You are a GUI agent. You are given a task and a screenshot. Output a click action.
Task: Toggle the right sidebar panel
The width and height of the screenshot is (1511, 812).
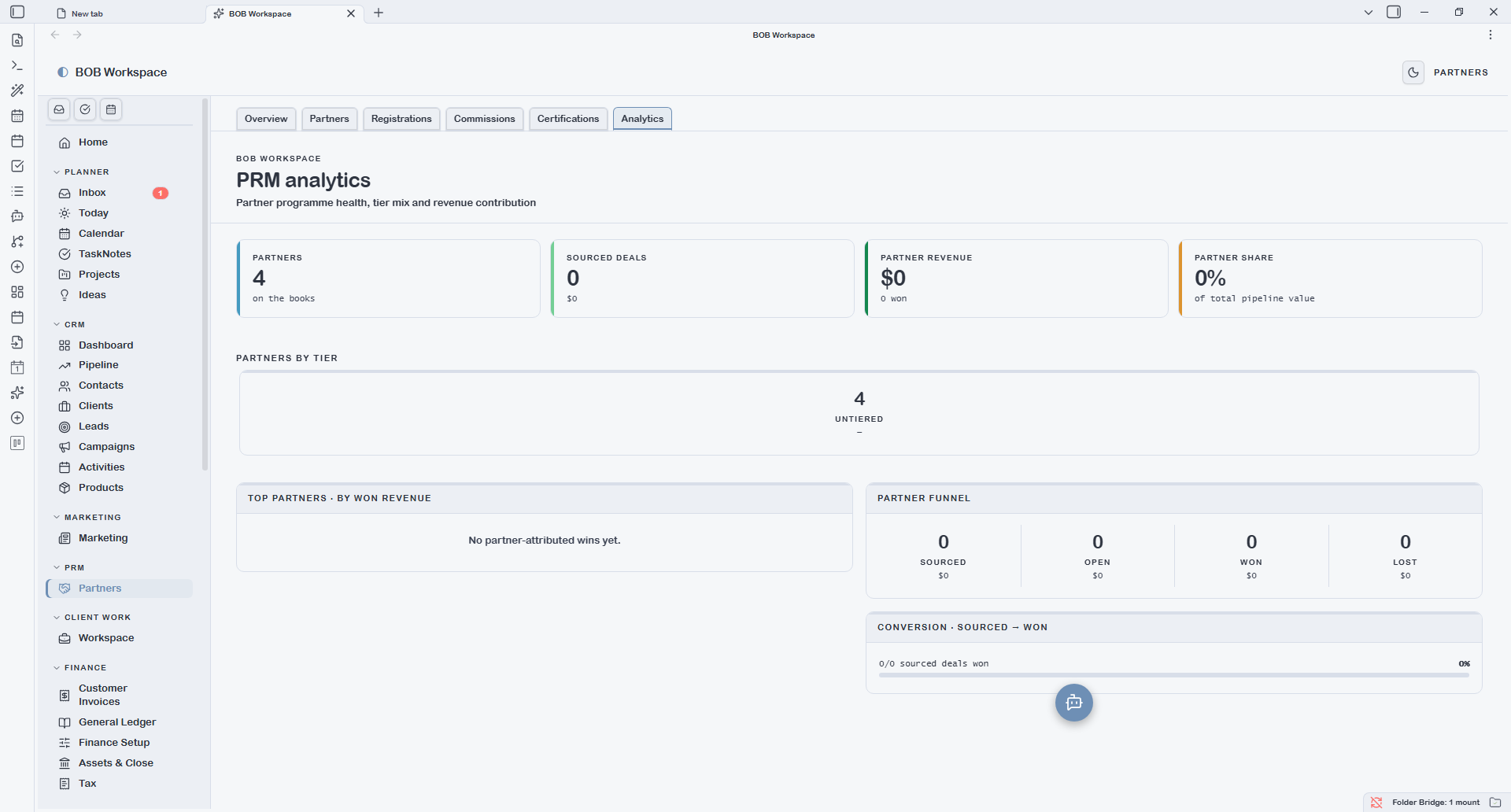pos(1394,12)
